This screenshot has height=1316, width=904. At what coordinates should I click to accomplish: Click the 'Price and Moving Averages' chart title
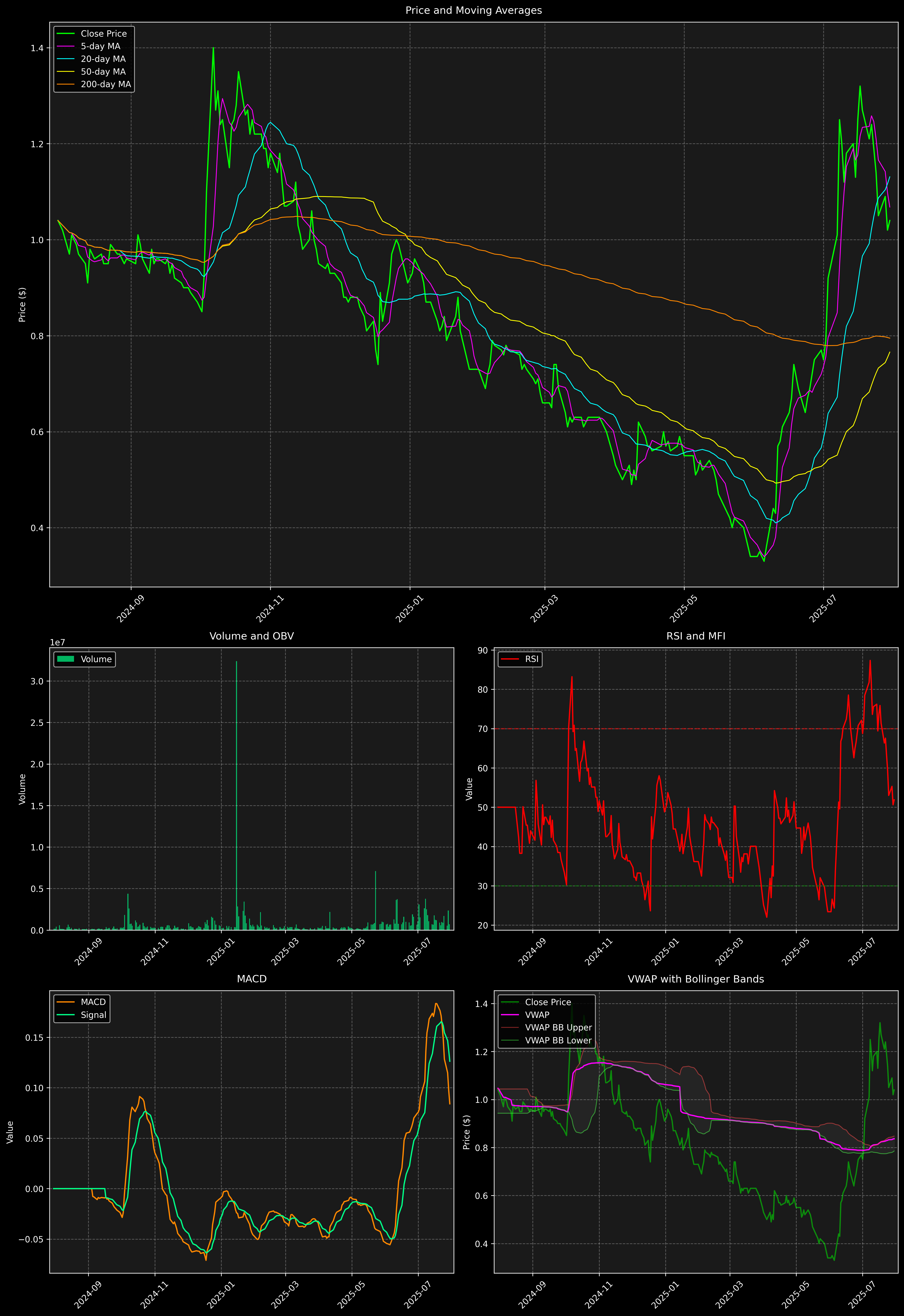[x=473, y=10]
